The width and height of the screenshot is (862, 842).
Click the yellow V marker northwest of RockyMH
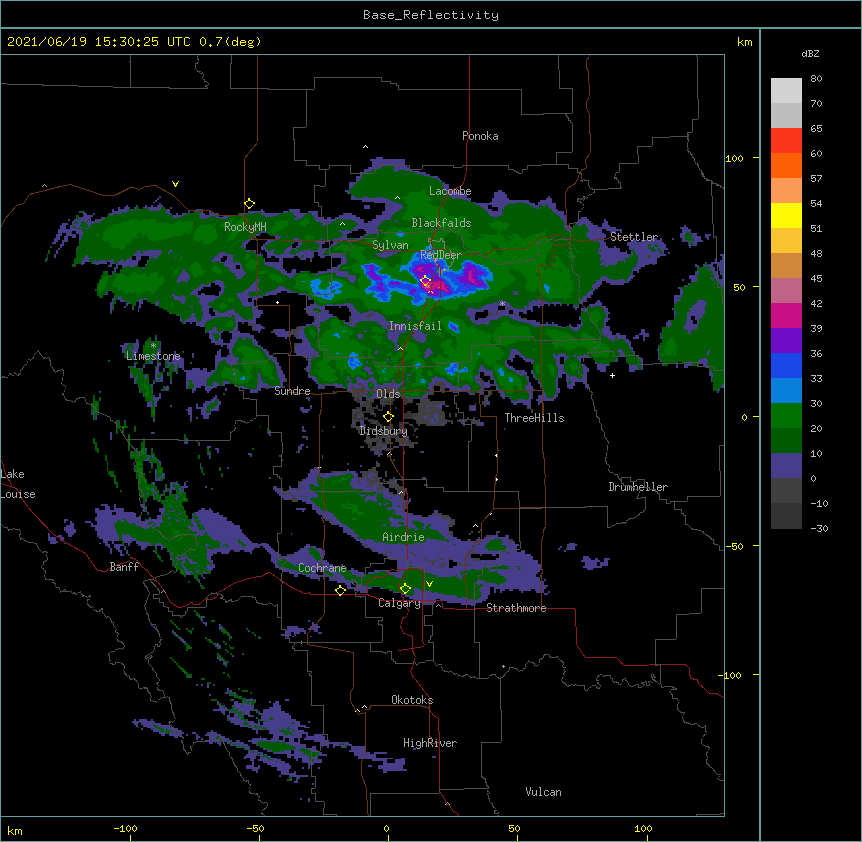175,184
